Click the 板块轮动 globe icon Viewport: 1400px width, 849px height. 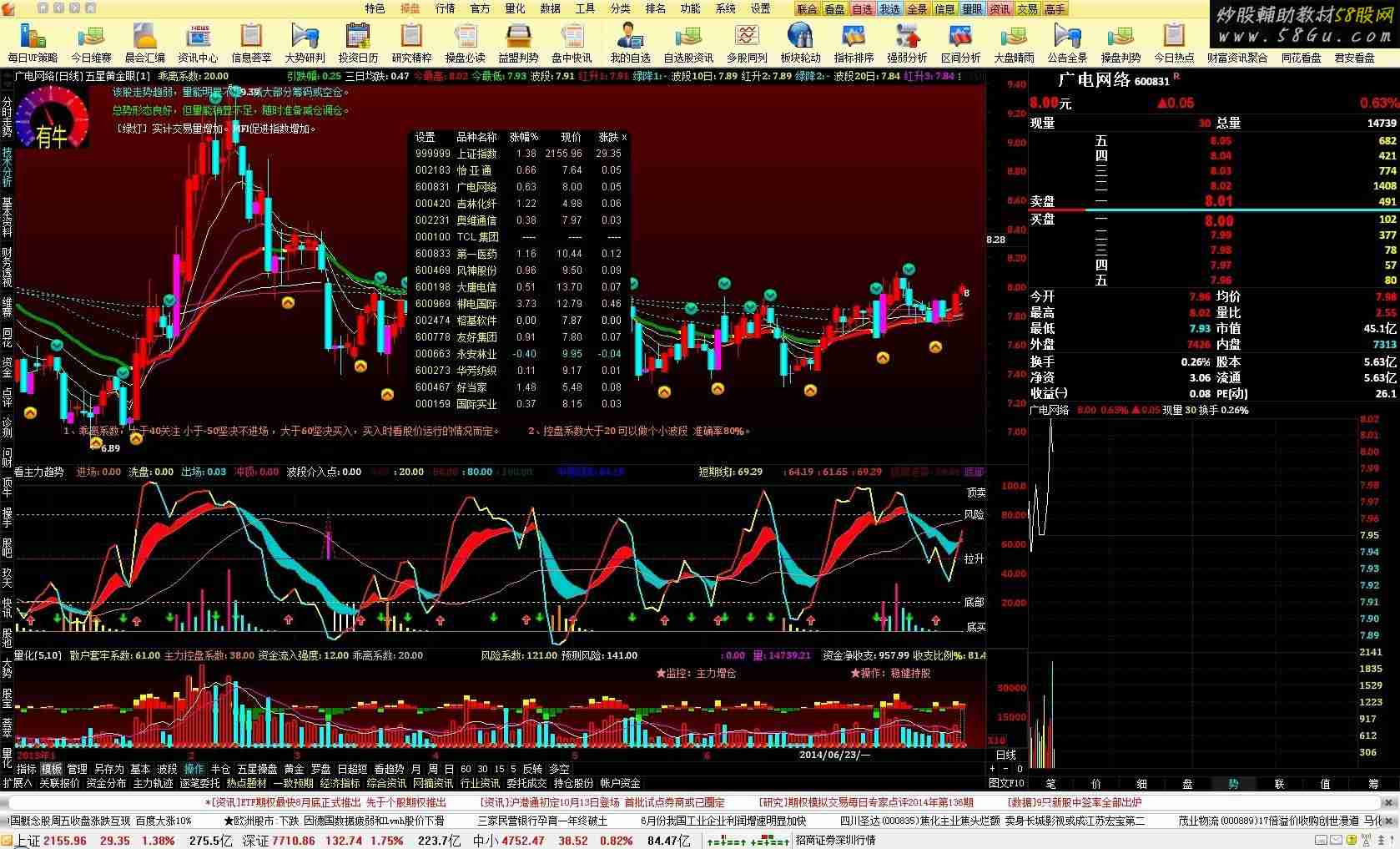pyautogui.click(x=800, y=43)
